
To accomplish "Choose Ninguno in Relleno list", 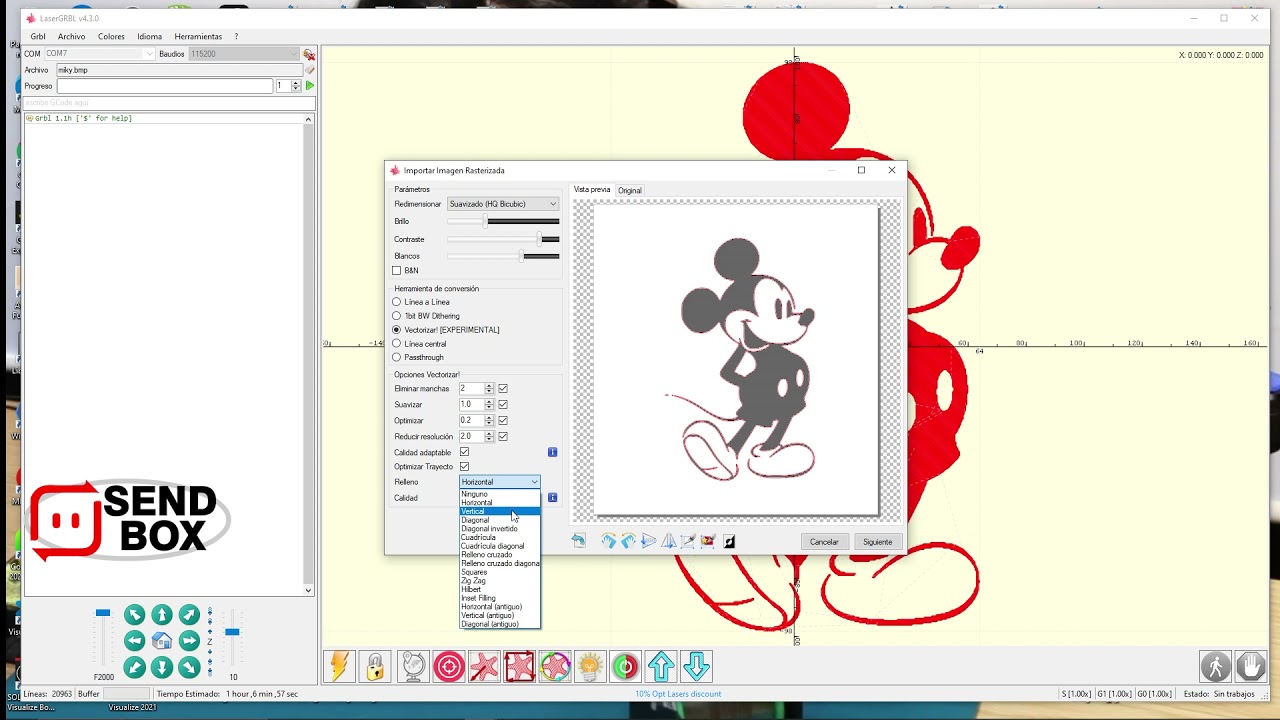I will 500,494.
